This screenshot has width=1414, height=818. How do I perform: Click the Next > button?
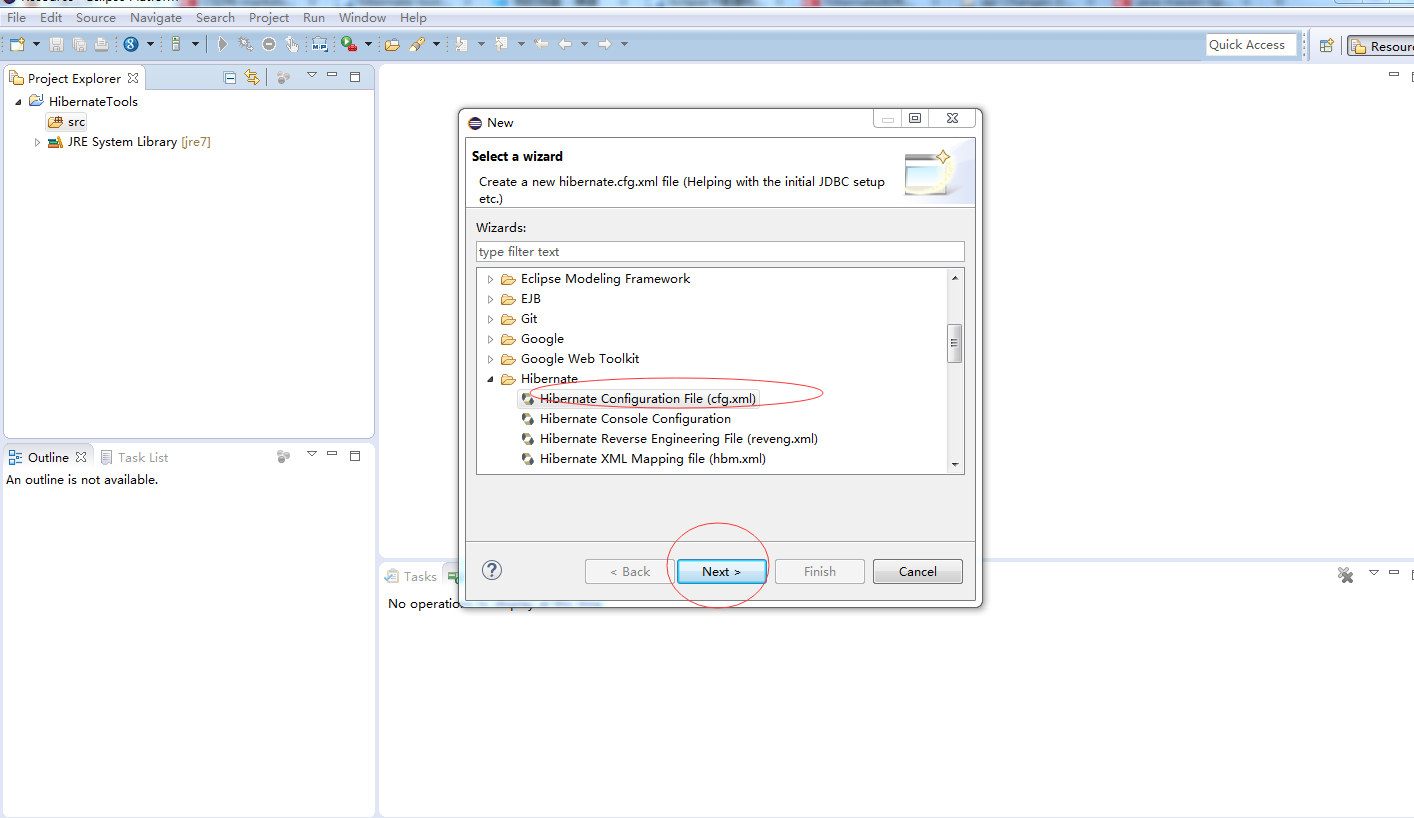(721, 572)
